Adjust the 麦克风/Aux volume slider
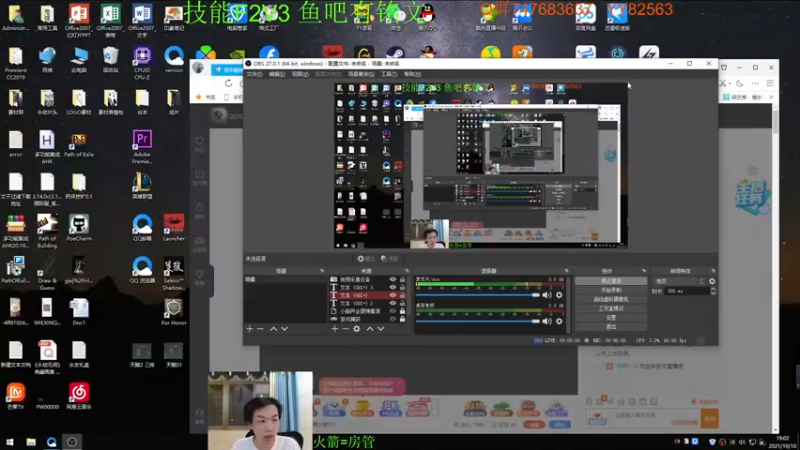 (478, 295)
